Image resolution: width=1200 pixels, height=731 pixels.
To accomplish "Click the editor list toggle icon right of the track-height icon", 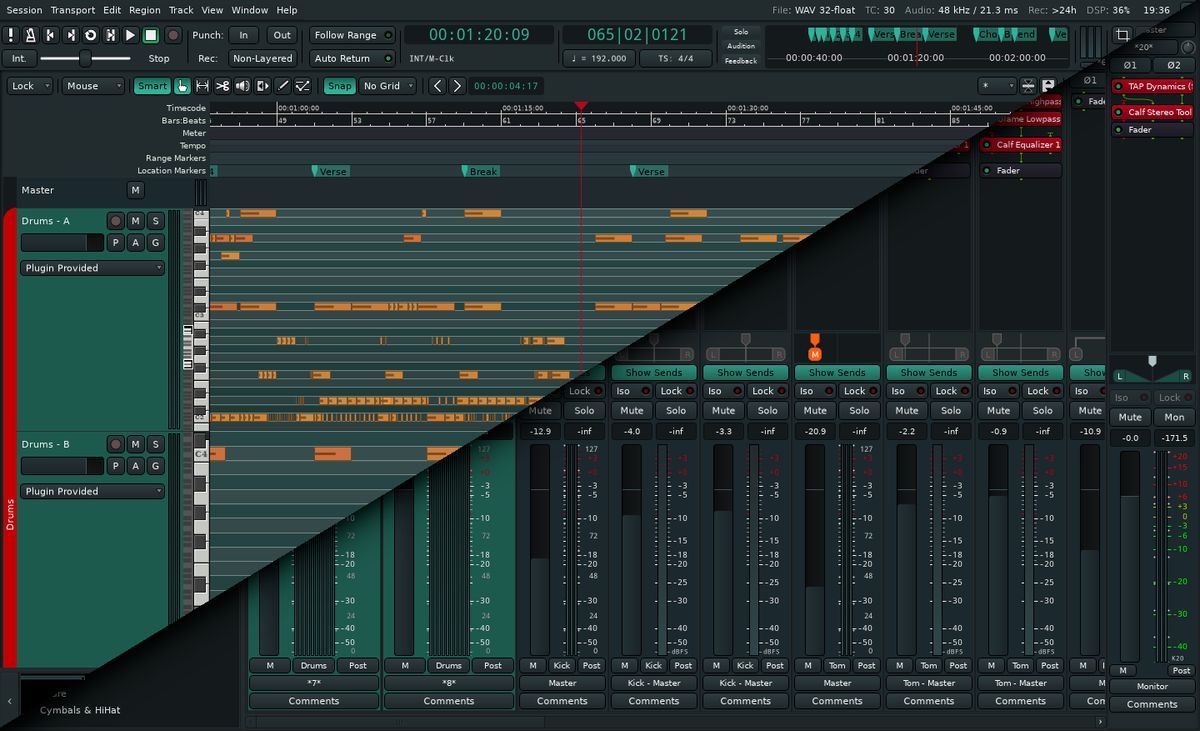I will [1047, 86].
